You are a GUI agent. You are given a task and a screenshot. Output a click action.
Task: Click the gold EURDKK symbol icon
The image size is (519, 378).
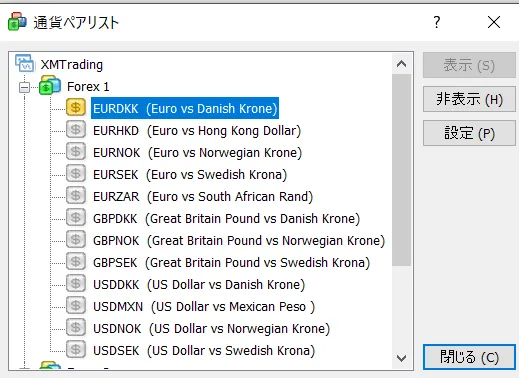[76, 107]
